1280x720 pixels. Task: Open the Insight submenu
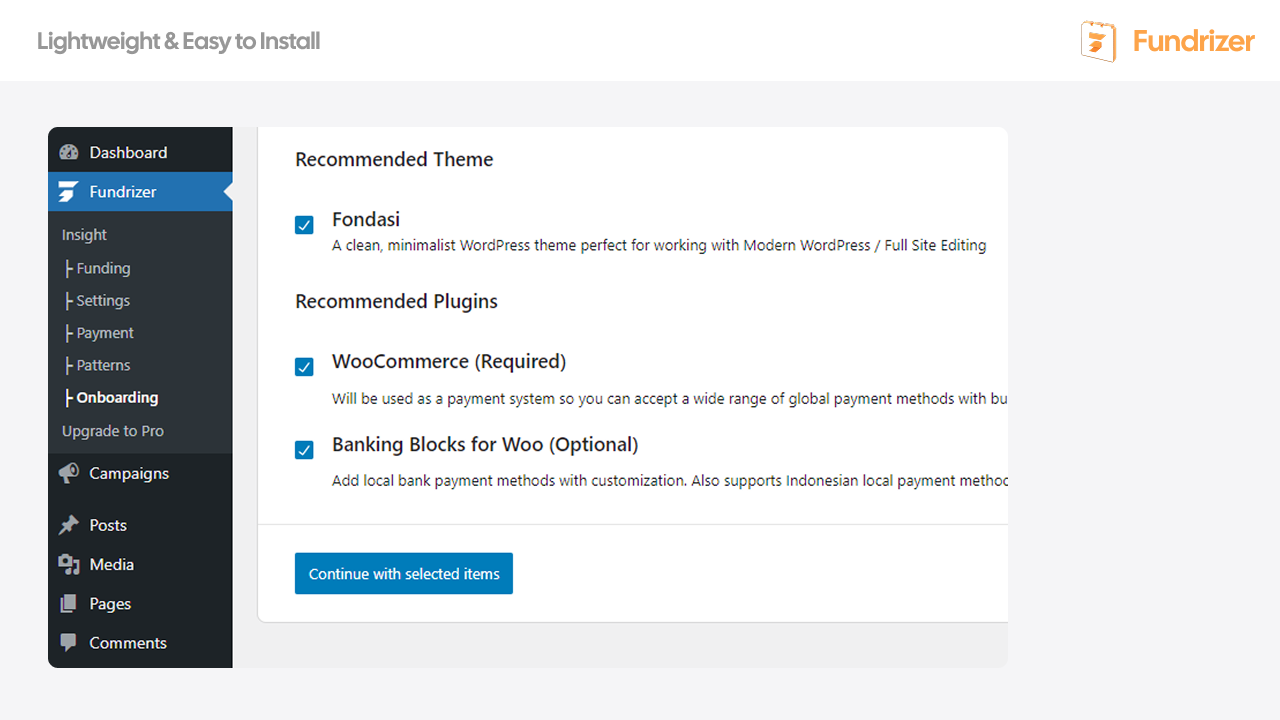click(84, 235)
